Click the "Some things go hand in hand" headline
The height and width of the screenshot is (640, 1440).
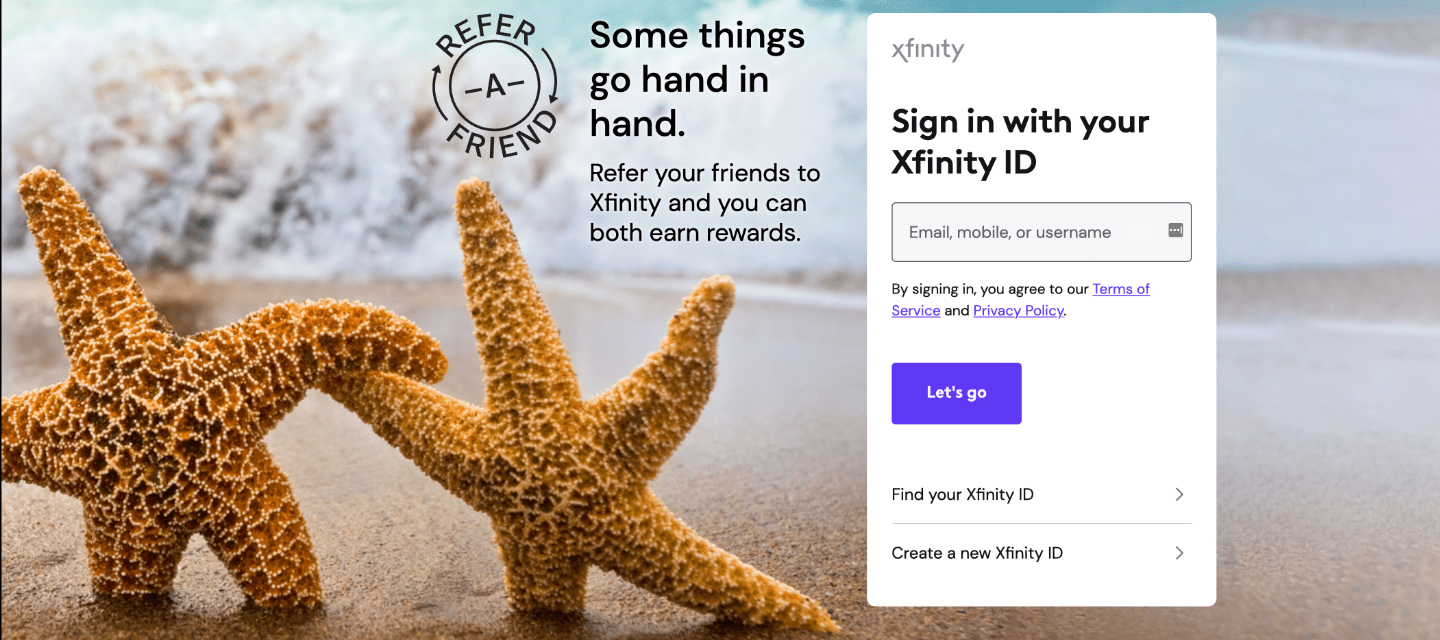click(x=697, y=79)
